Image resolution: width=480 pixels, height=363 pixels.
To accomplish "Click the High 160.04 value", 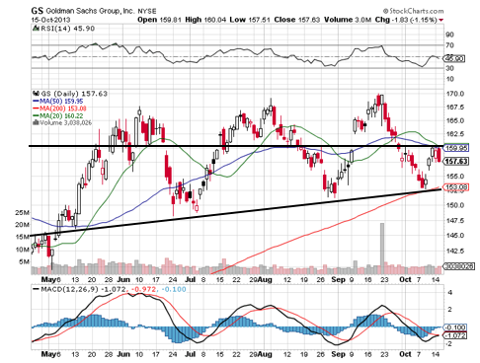I will point(206,20).
